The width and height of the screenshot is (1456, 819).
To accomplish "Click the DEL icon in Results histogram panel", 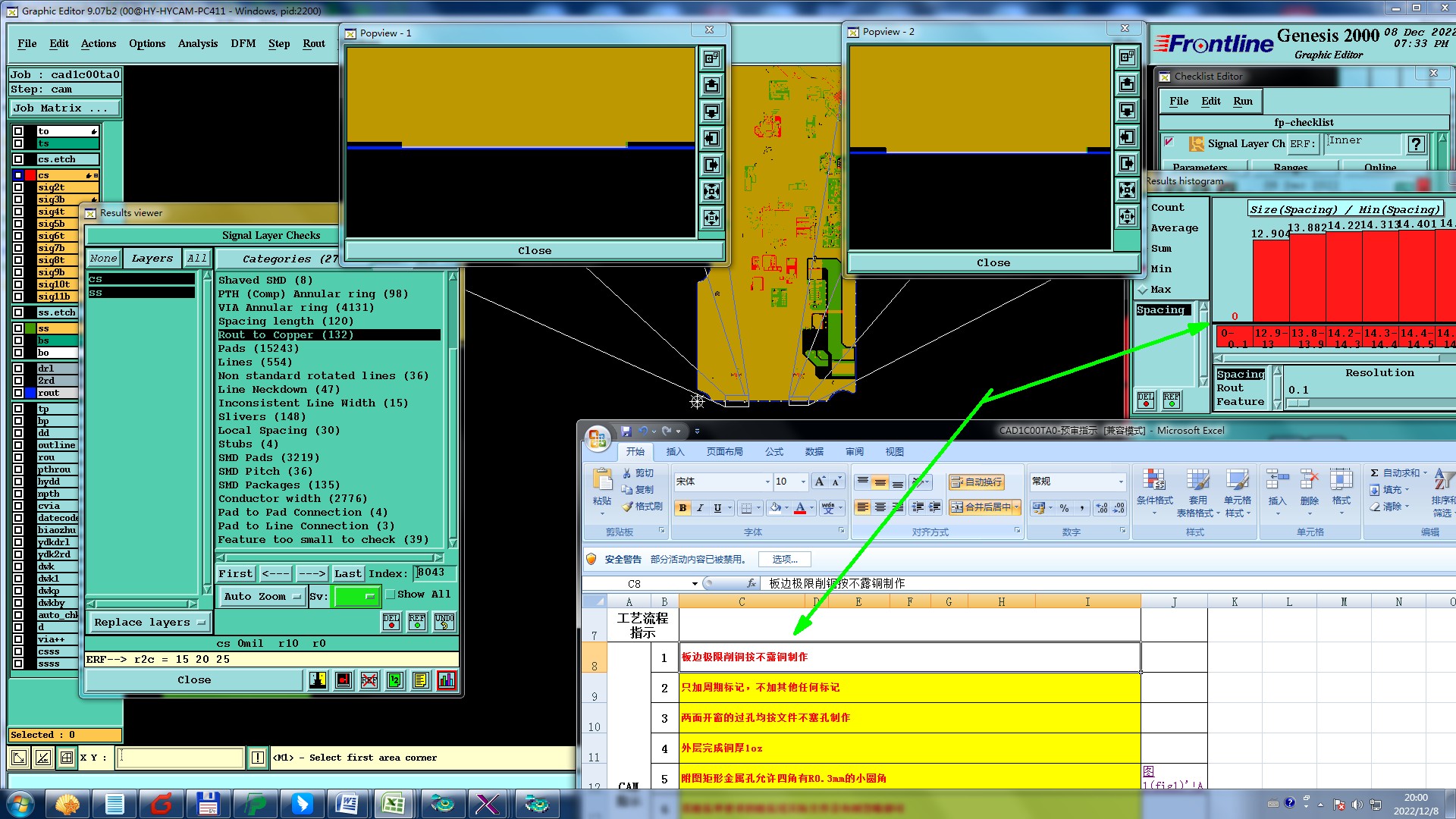I will point(1145,400).
